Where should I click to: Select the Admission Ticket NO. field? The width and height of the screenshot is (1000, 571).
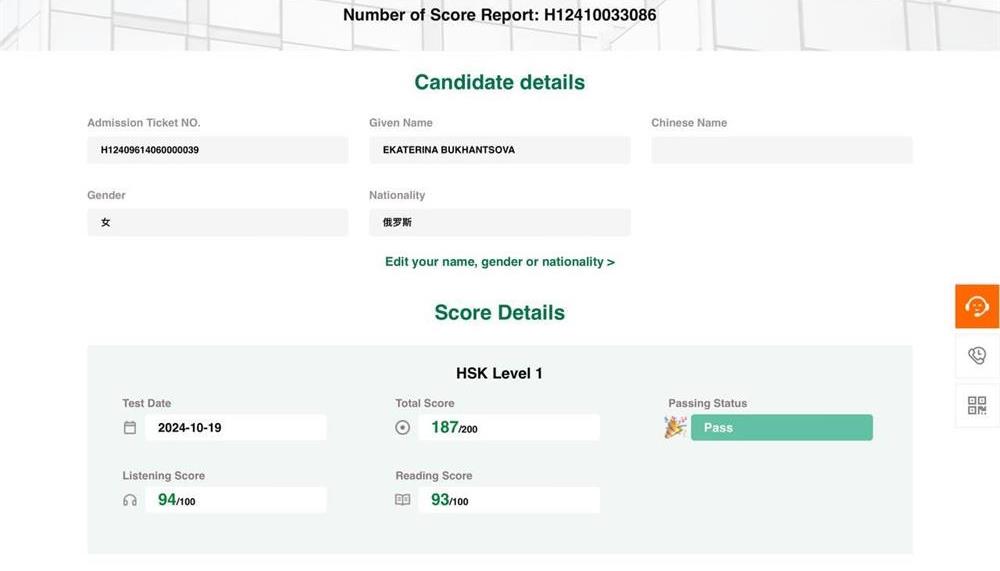tap(217, 150)
